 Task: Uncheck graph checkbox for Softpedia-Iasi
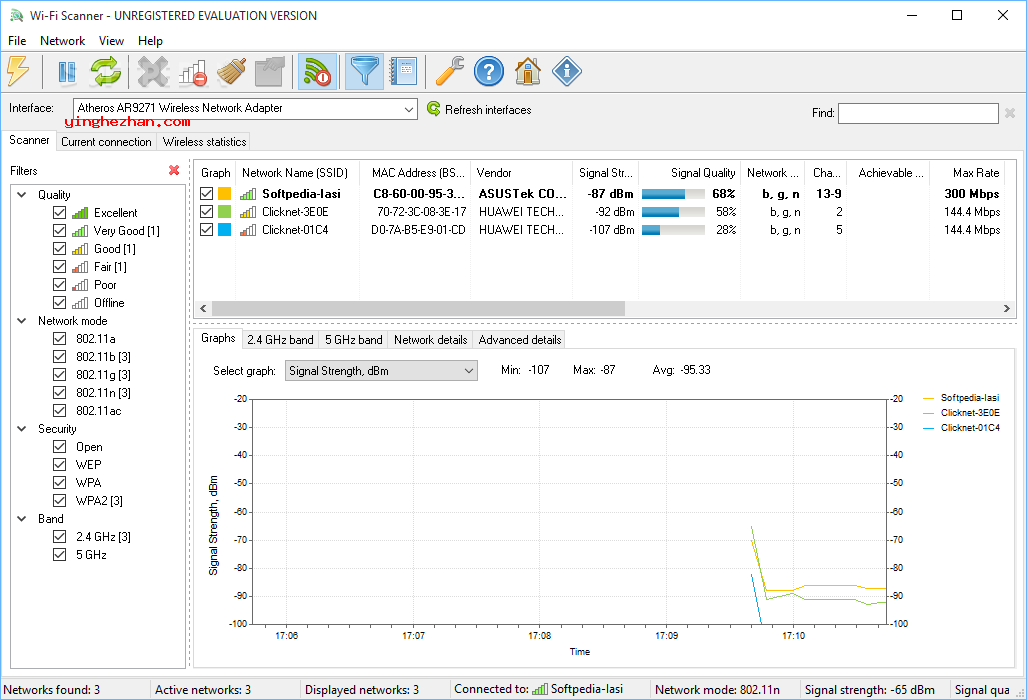206,194
